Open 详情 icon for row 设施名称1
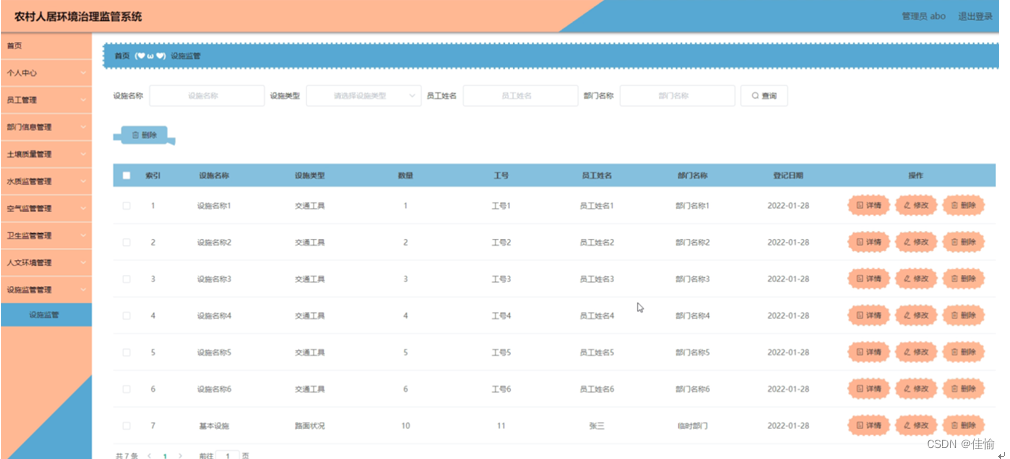 pos(859,206)
